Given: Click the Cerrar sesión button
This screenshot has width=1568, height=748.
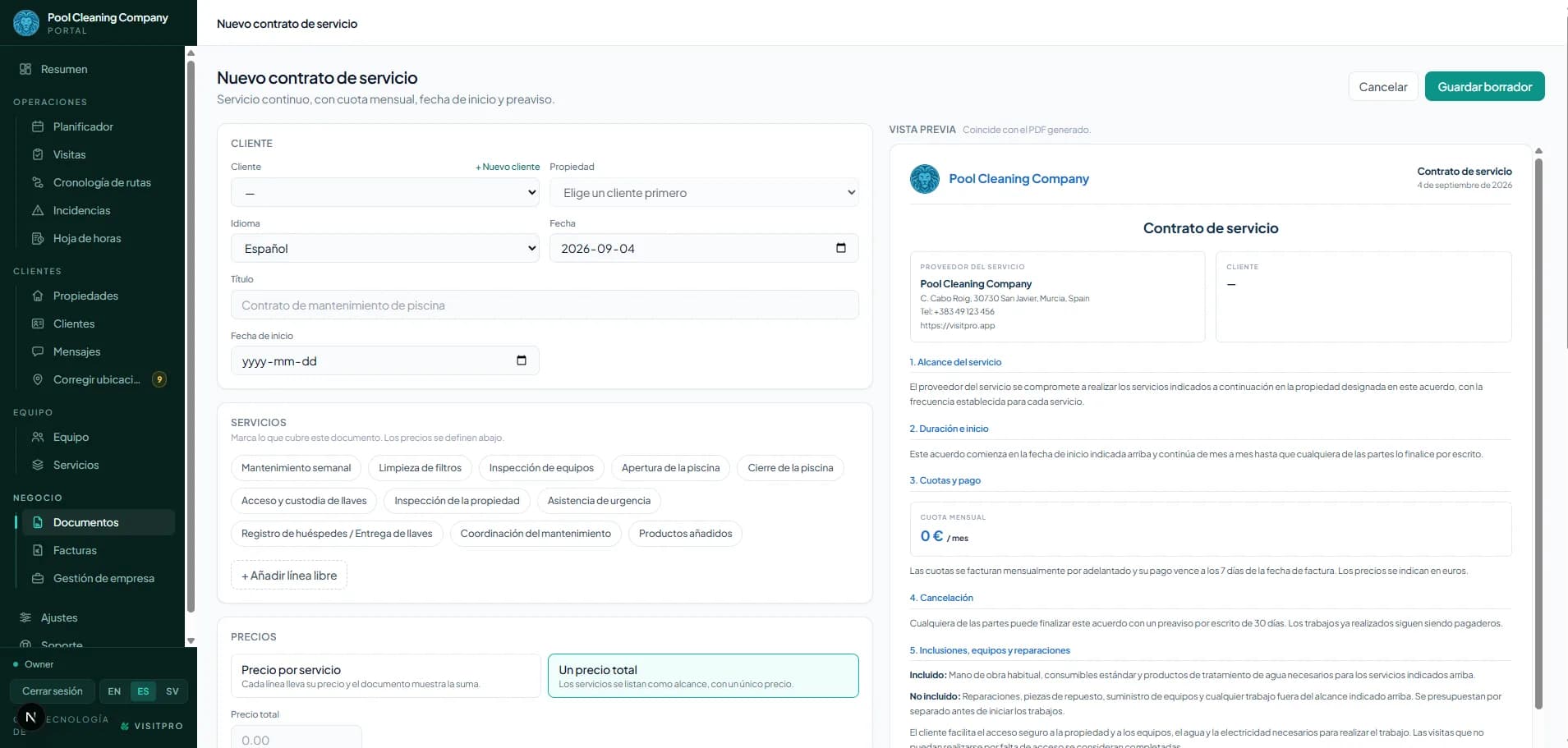Looking at the screenshot, I should [53, 691].
